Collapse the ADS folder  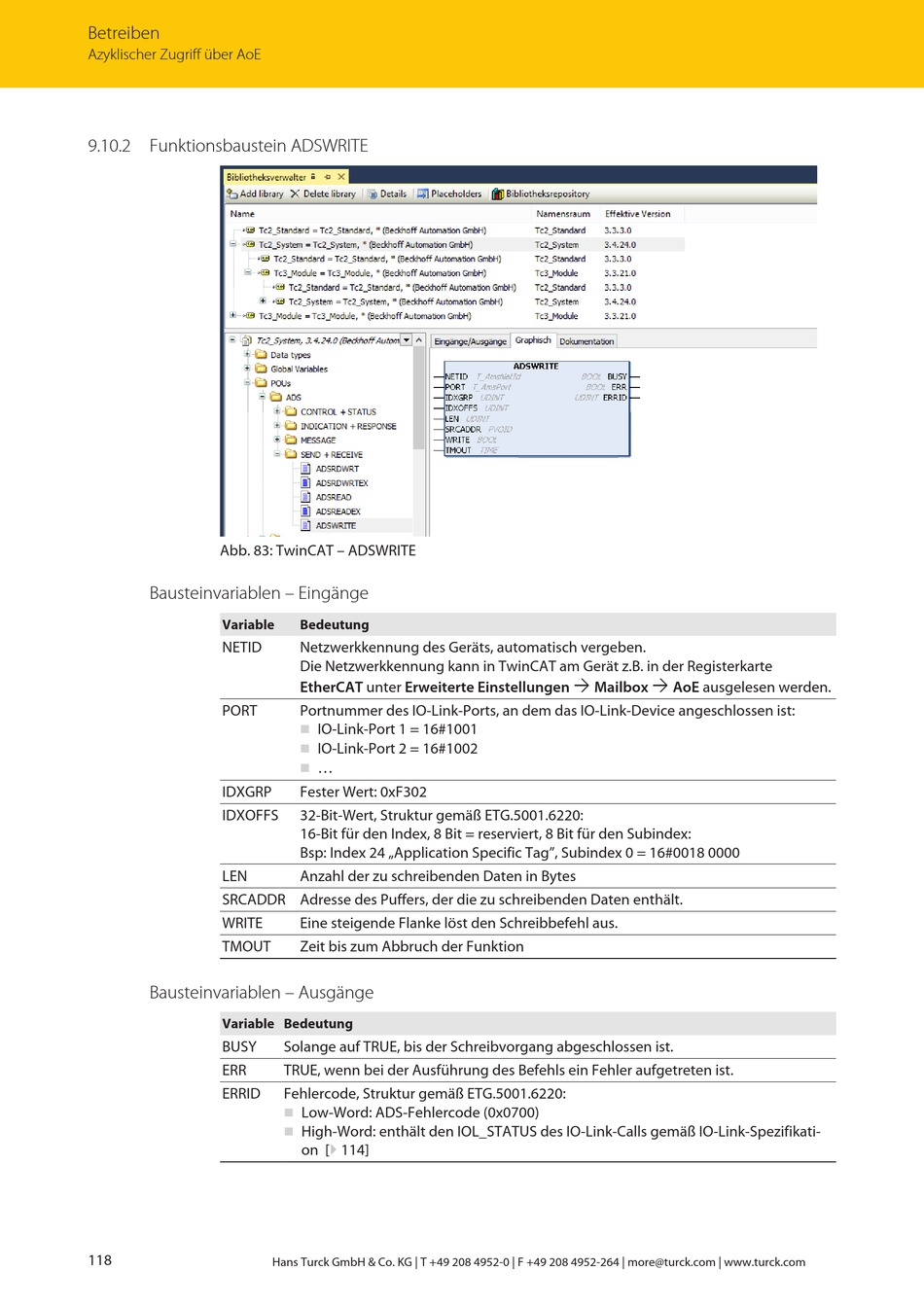[x=262, y=397]
